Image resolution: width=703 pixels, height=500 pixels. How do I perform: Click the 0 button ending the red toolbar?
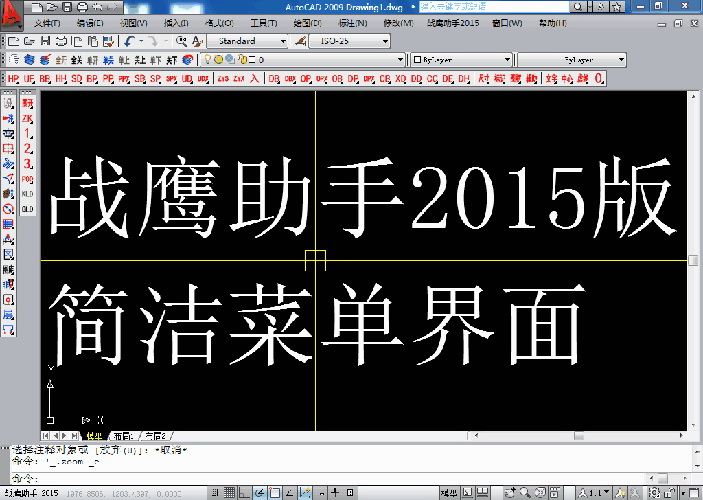tap(599, 78)
